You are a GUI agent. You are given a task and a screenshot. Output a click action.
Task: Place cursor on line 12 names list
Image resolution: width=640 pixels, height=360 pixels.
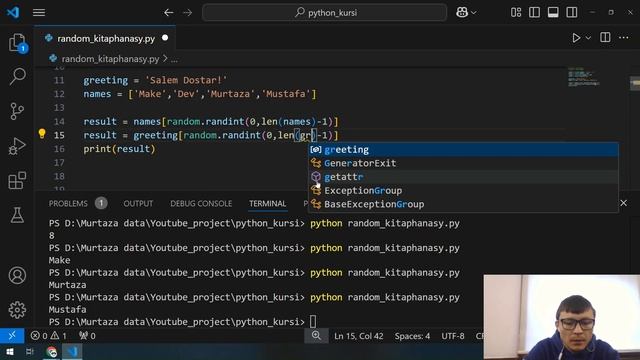(200, 94)
